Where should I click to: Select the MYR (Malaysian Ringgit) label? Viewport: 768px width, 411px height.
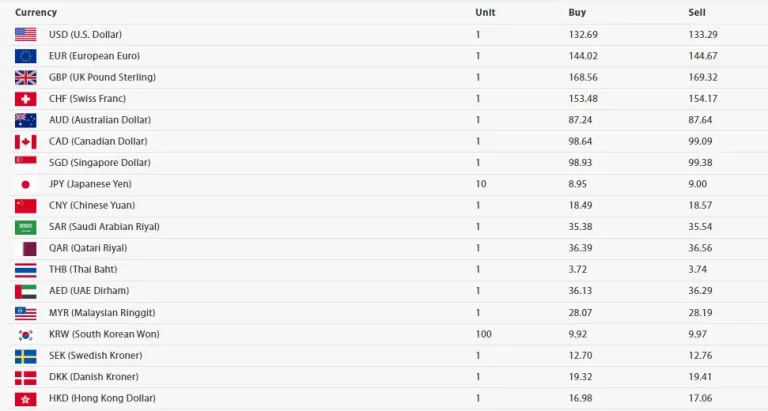tap(100, 313)
